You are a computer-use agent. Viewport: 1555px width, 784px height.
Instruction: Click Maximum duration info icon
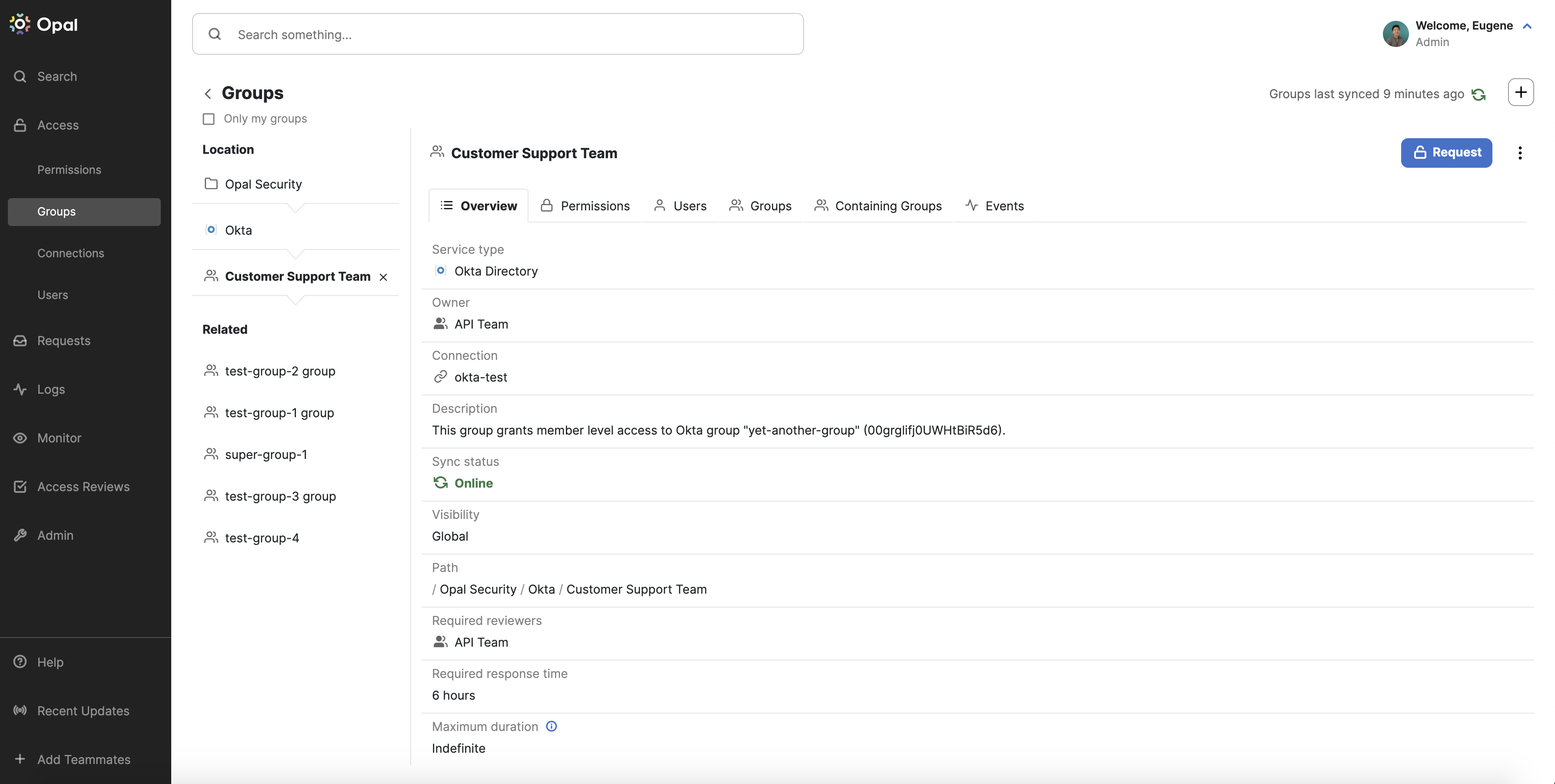[551, 726]
